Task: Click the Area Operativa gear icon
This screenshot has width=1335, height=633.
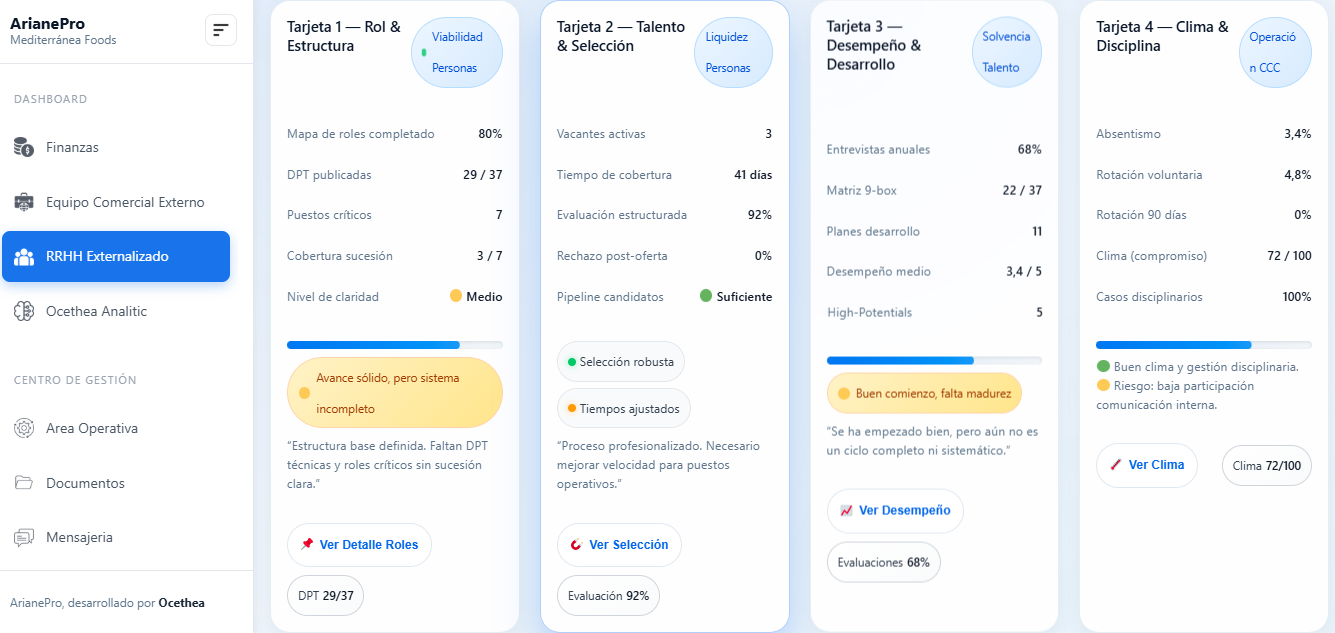Action: tap(24, 428)
